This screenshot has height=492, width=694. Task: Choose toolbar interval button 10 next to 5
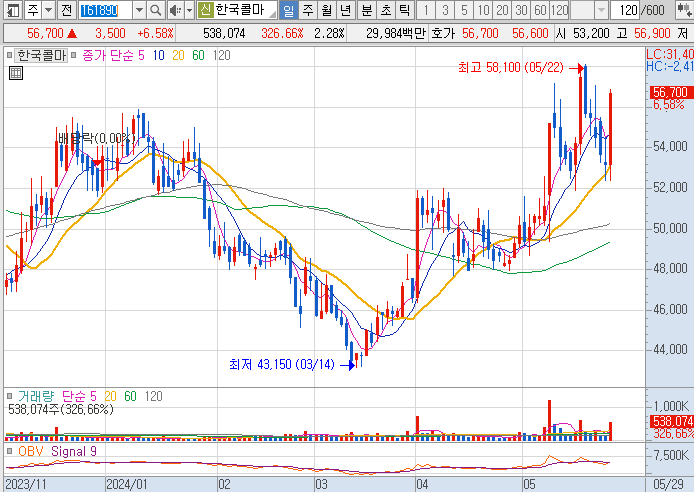[x=483, y=10]
